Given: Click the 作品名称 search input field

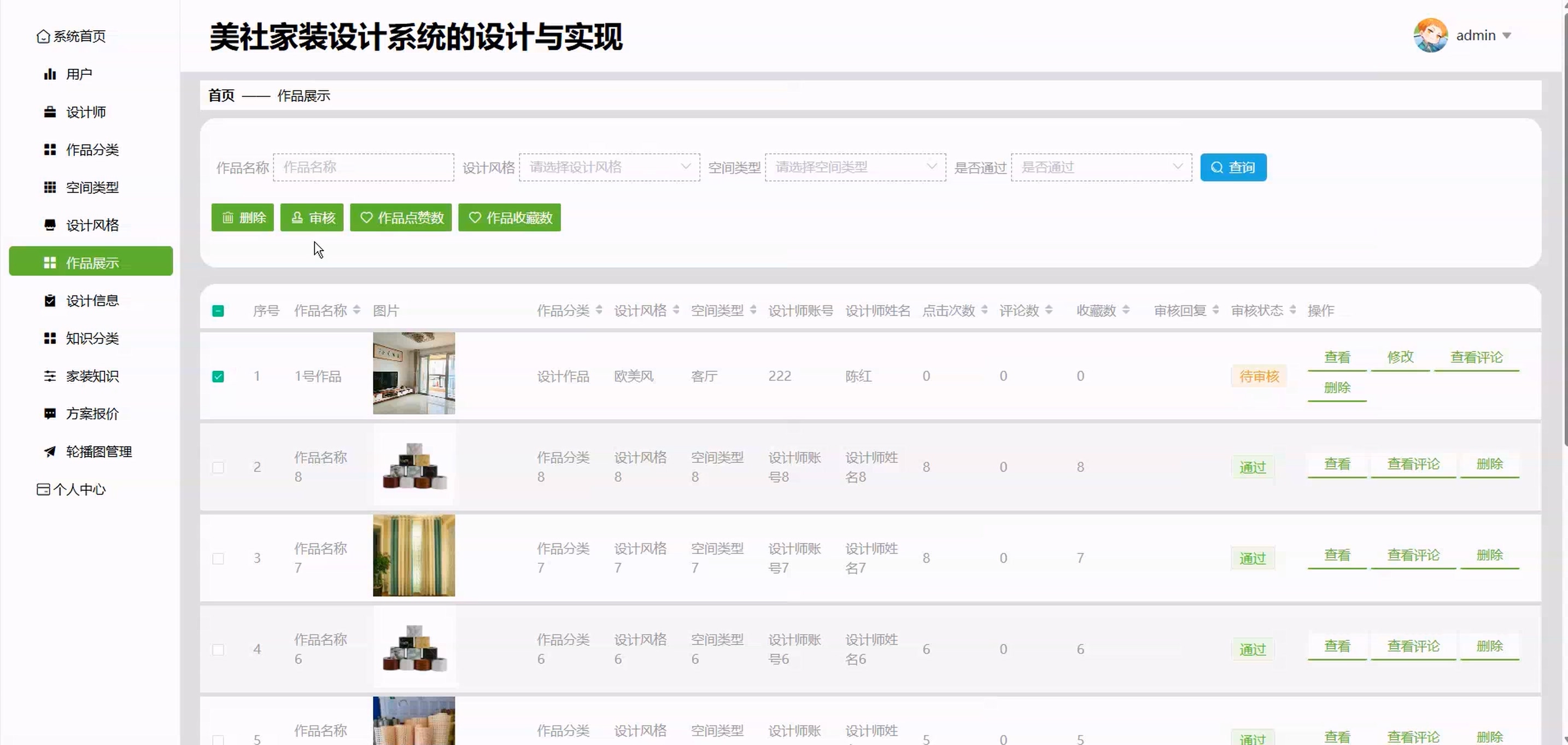Looking at the screenshot, I should (364, 167).
